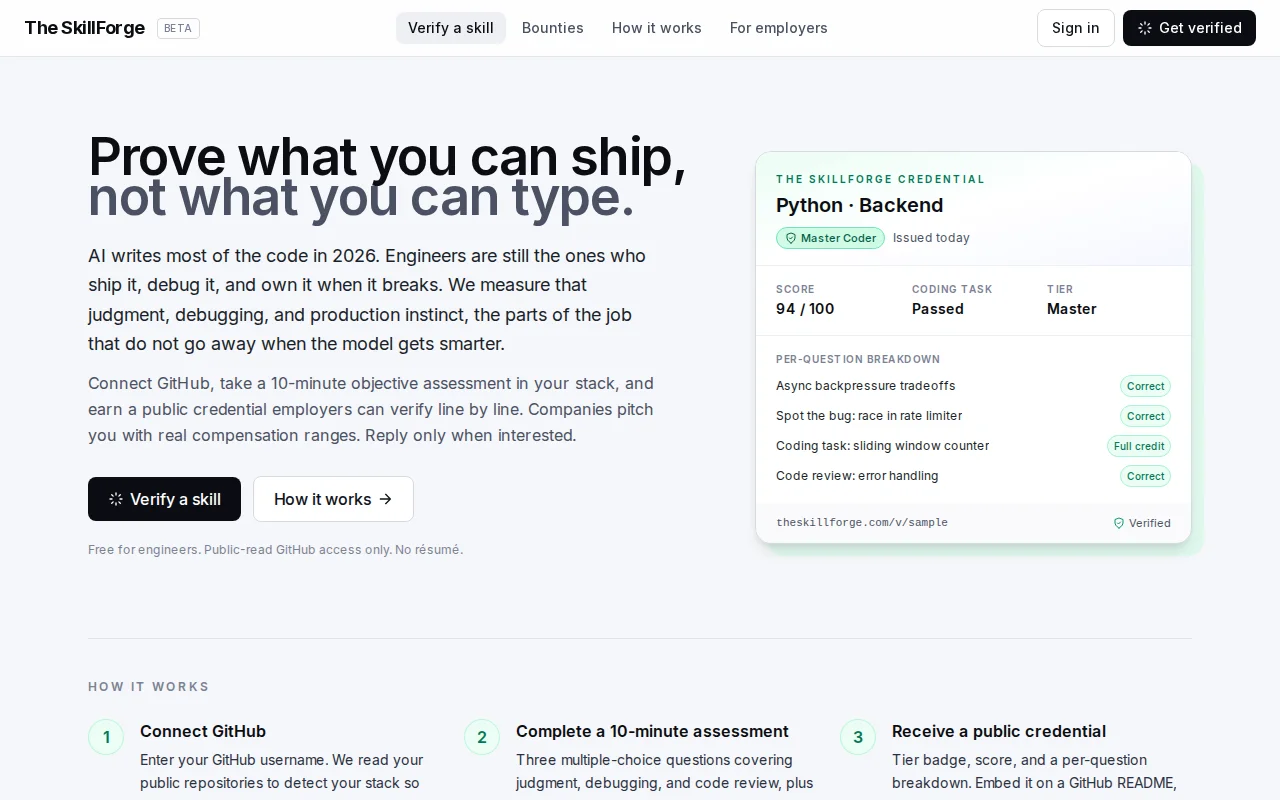Click the Spot the bug: race in rate limiter row

pyautogui.click(x=973, y=416)
